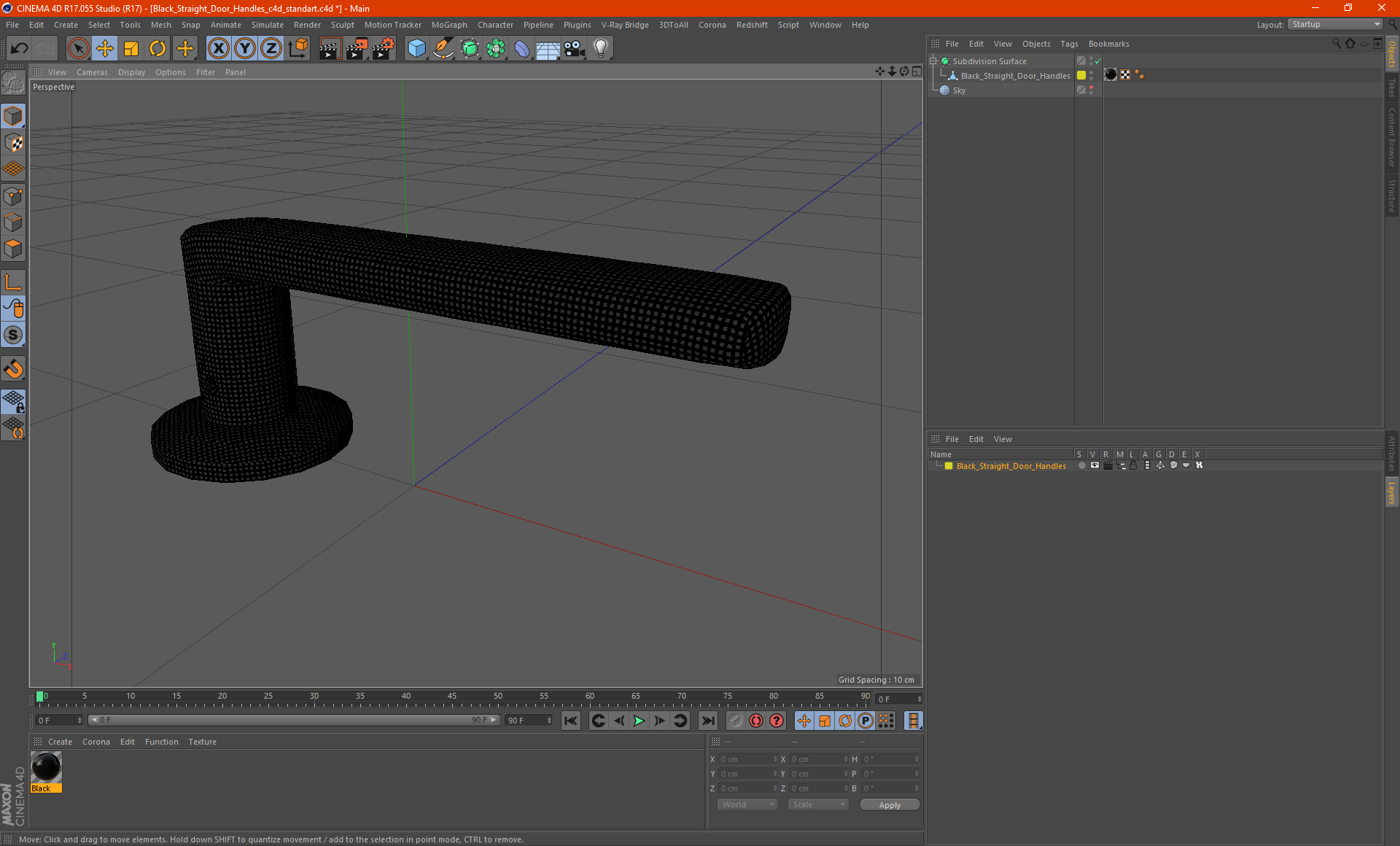The width and height of the screenshot is (1400, 846).
Task: Select the Black material swatch
Action: click(46, 768)
